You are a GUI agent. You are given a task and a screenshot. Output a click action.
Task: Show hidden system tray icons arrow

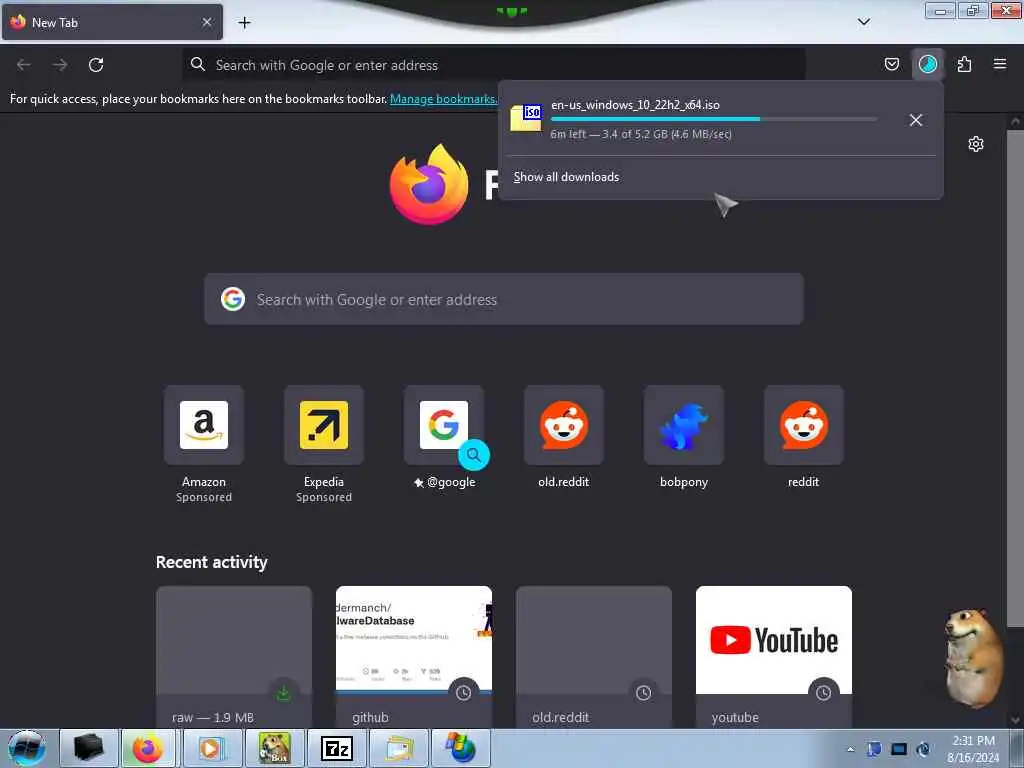pos(850,749)
